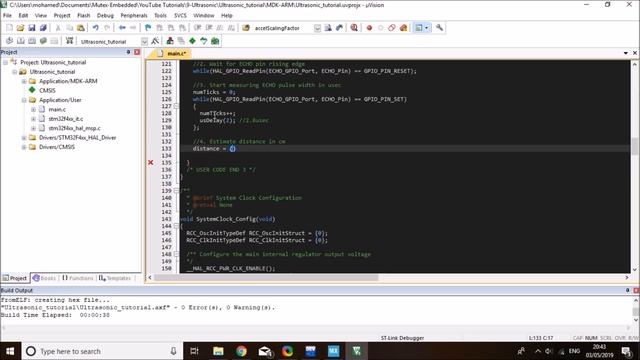Open the accelScalingFactor search dropdown
This screenshot has height=360, width=640.
pos(317,28)
